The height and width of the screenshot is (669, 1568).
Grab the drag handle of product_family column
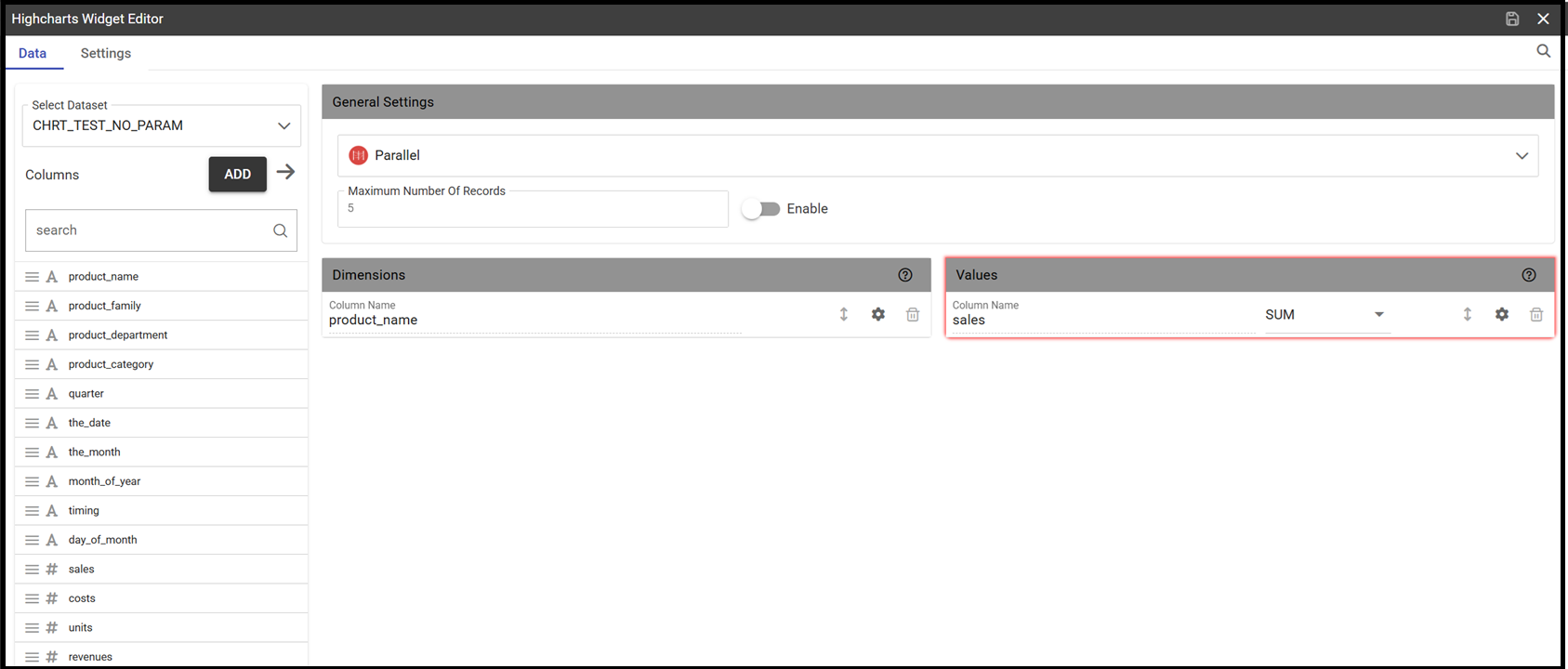(x=32, y=306)
